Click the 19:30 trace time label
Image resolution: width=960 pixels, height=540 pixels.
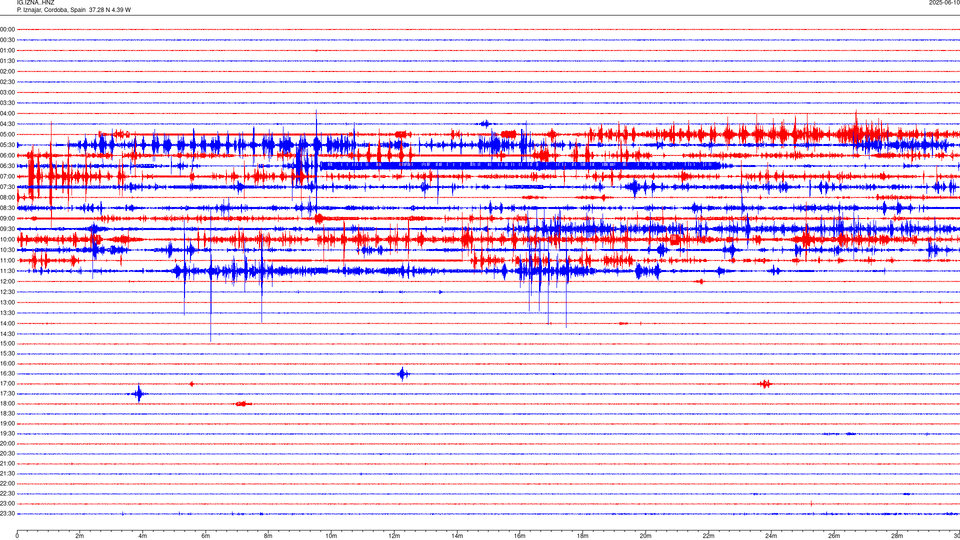point(7,433)
